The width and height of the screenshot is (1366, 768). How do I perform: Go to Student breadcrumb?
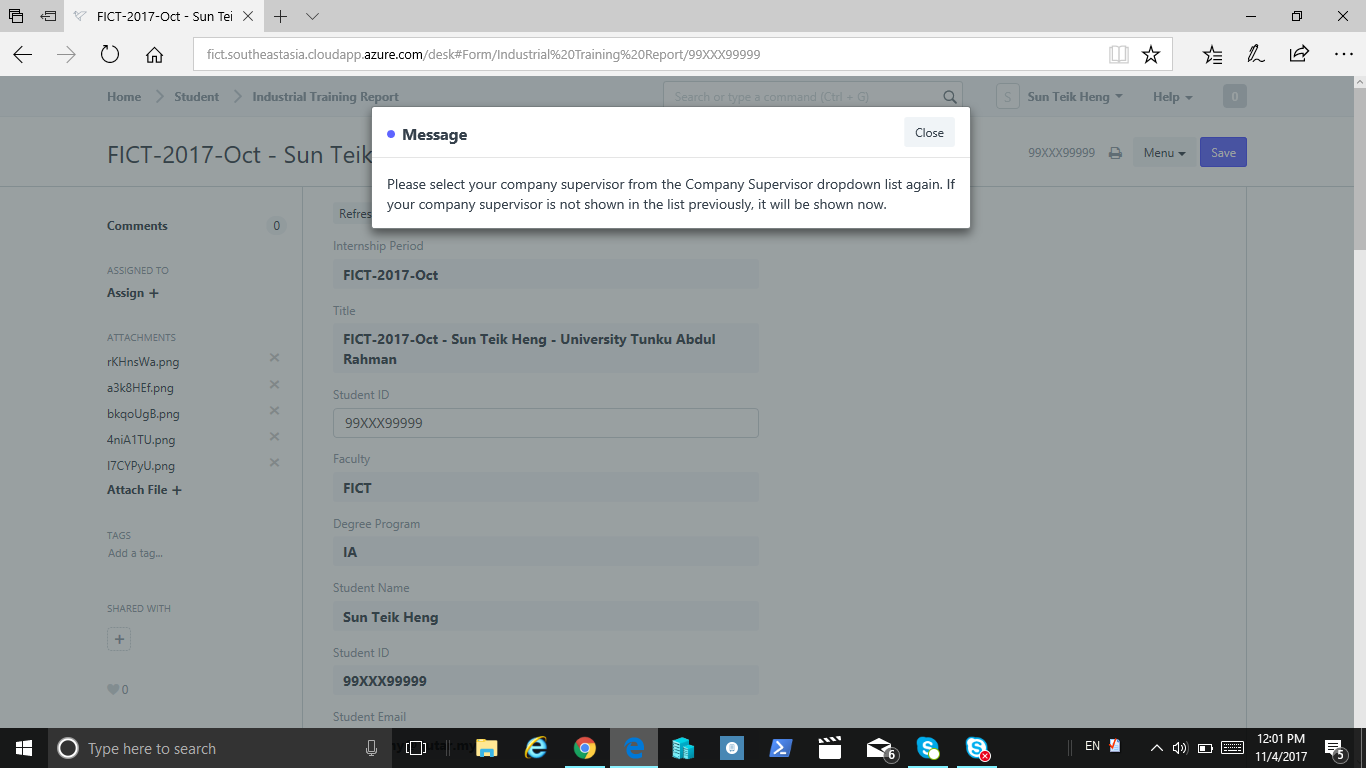point(196,97)
